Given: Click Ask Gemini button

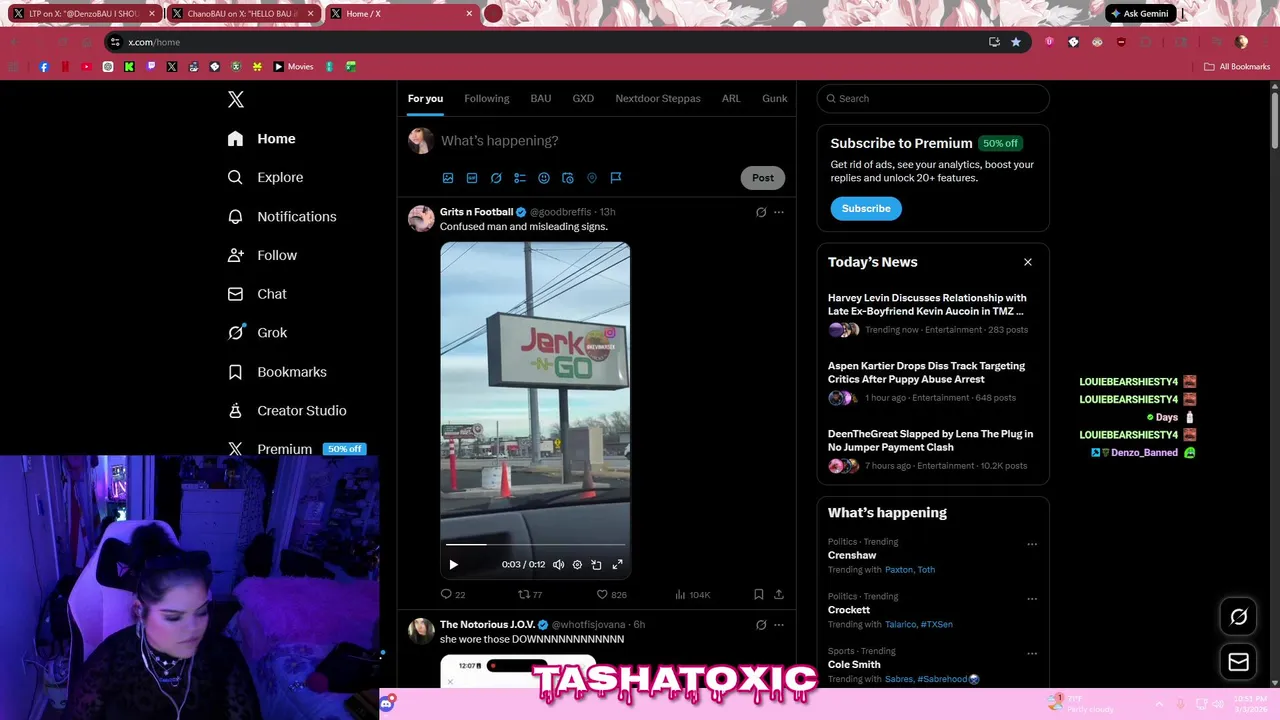Looking at the screenshot, I should coord(1139,14).
